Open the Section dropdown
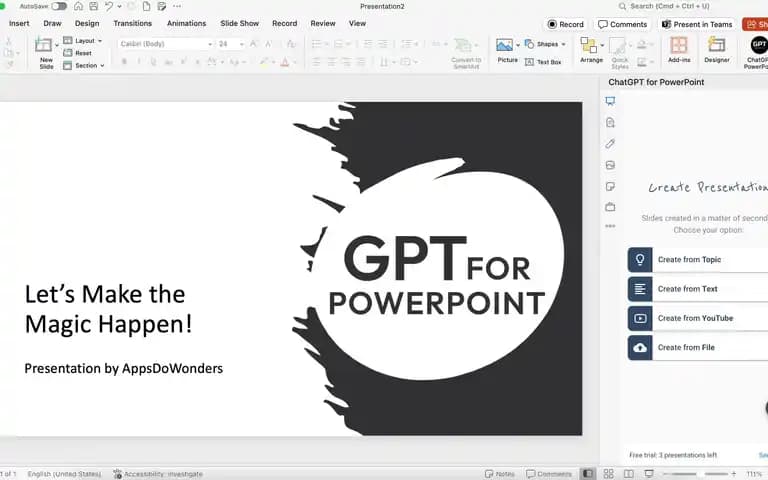The width and height of the screenshot is (768, 480). 84,65
